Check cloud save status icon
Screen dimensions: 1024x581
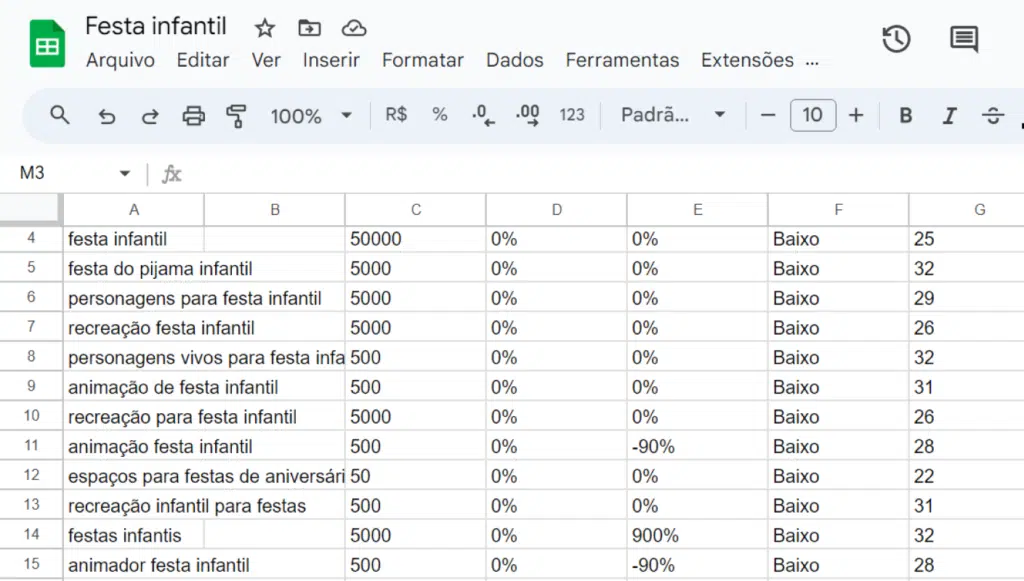[x=354, y=28]
